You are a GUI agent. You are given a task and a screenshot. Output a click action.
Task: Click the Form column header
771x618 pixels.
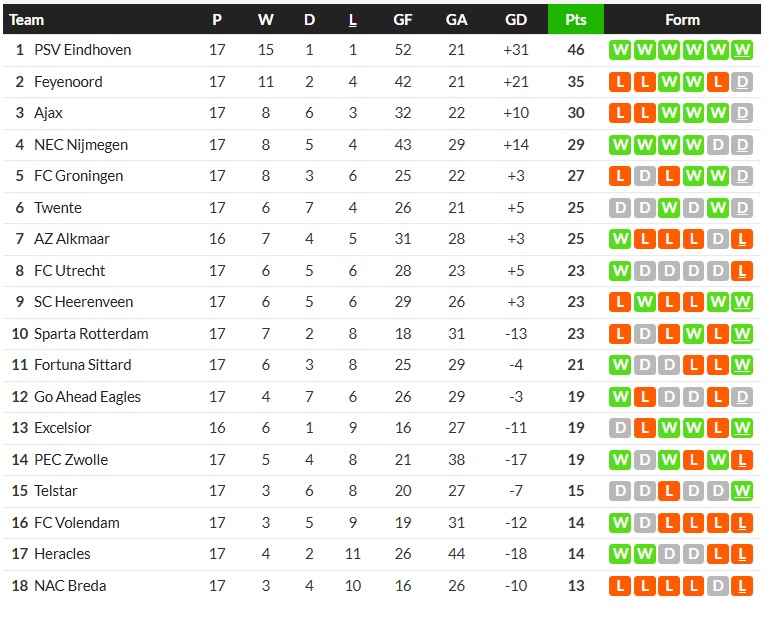point(682,20)
